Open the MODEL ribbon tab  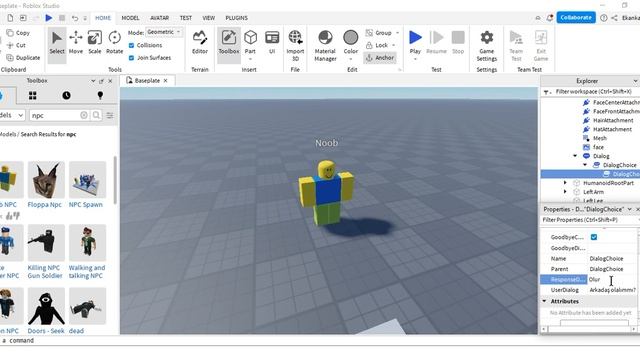tap(130, 18)
